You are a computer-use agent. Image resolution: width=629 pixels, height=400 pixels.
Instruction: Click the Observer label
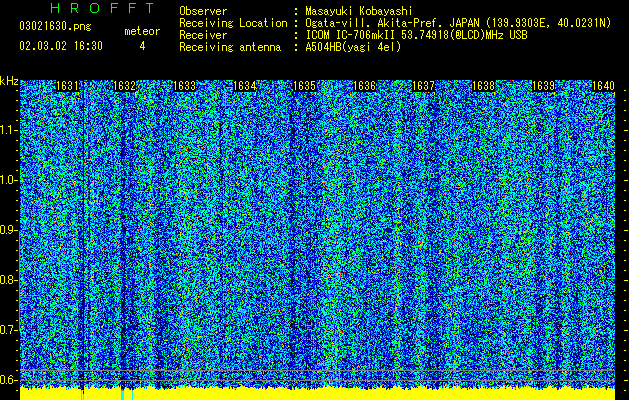[203, 11]
